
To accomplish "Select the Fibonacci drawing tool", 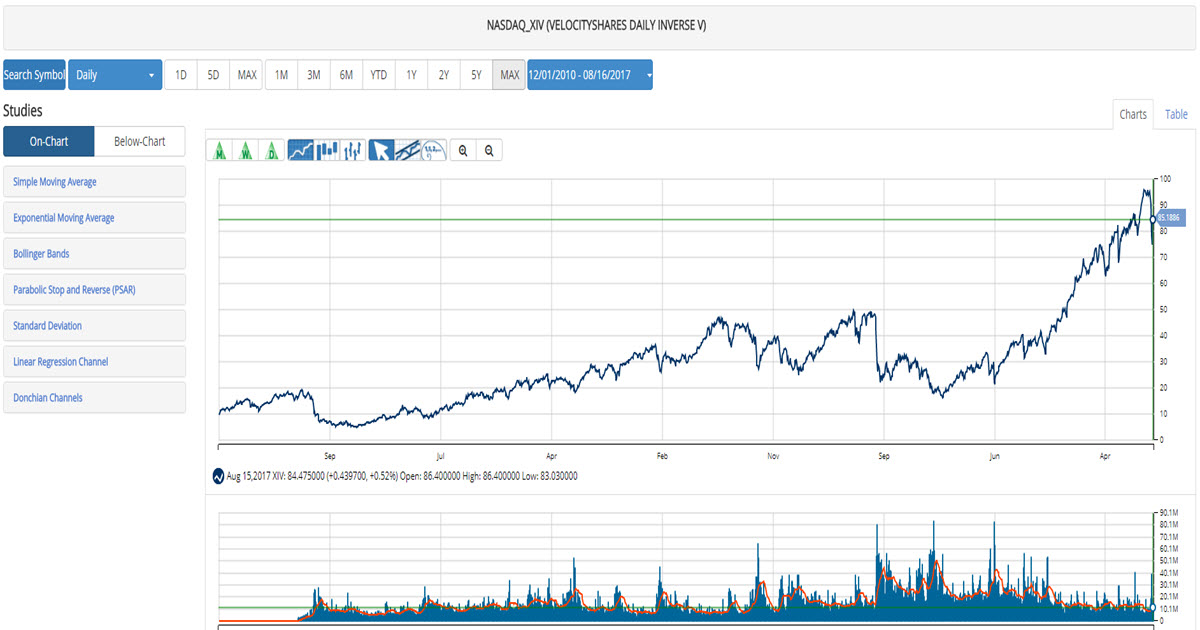I will [x=433, y=151].
